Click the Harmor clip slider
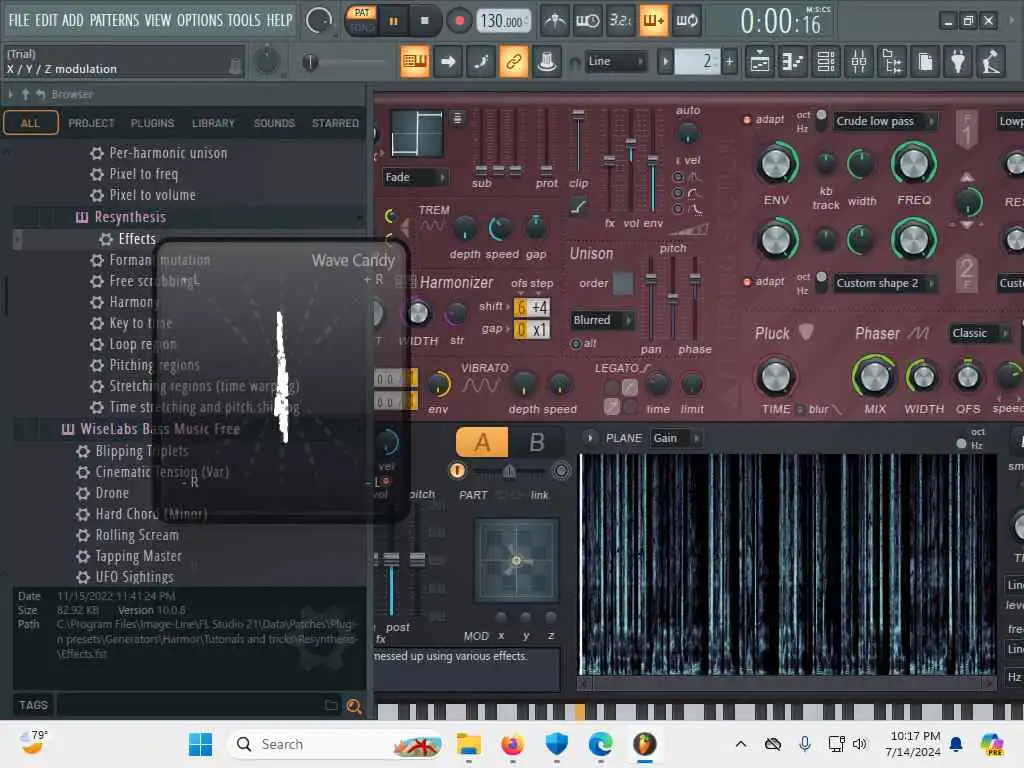The height and width of the screenshot is (768, 1024). (x=578, y=142)
